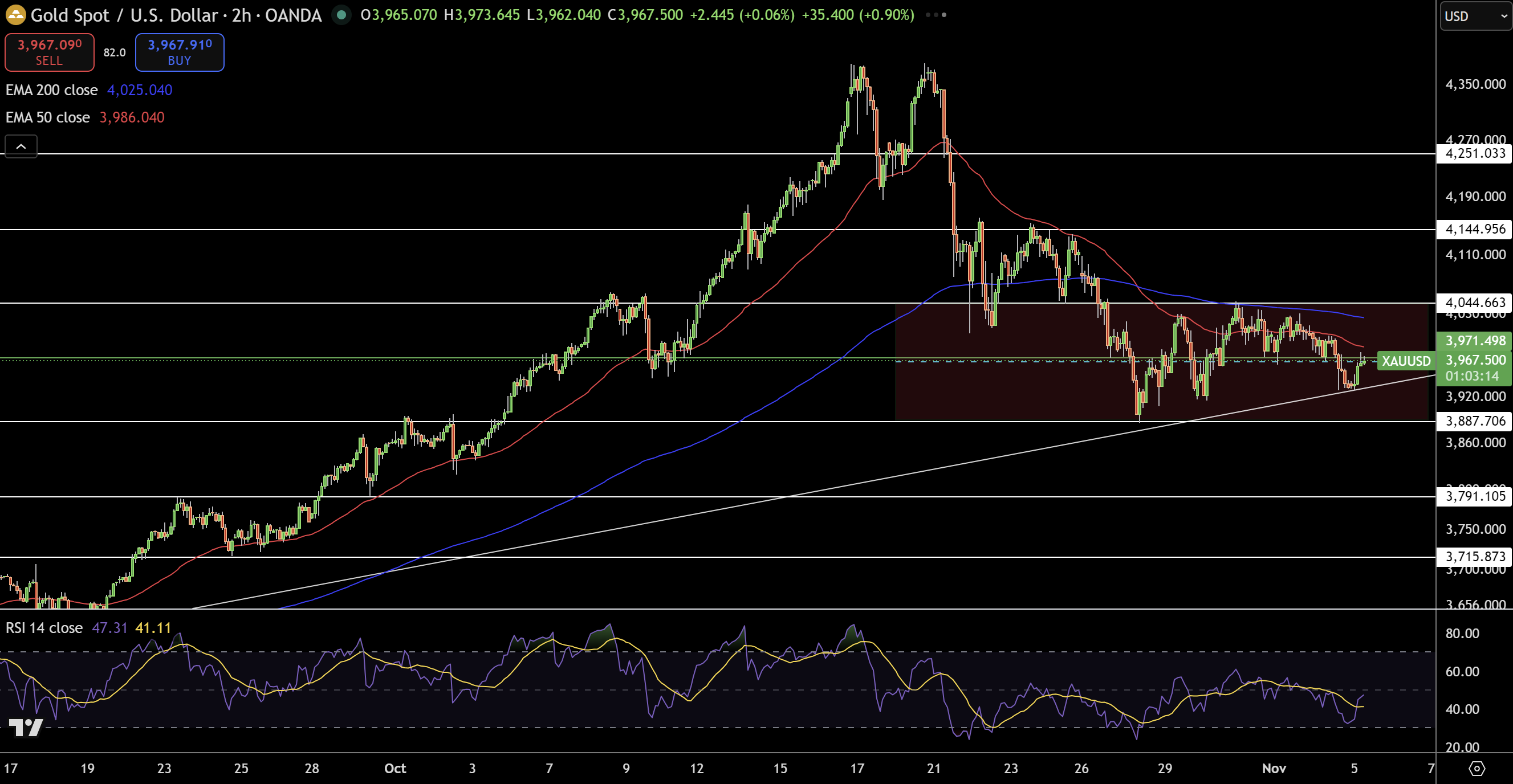Click the RSI 40.00 scale label

[1462, 709]
